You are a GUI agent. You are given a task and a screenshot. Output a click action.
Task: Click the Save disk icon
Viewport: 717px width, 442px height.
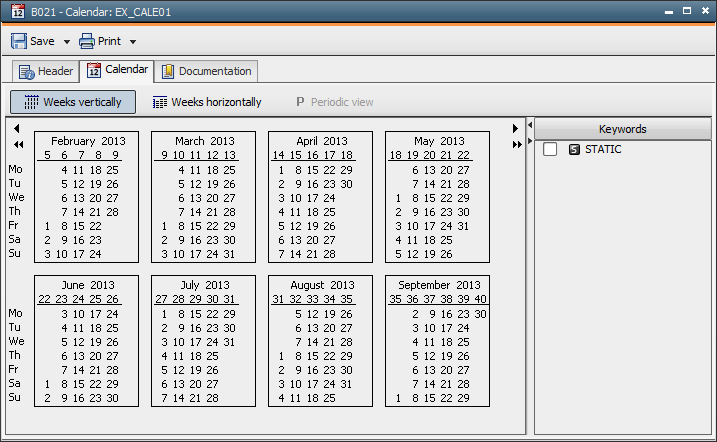[x=19, y=41]
